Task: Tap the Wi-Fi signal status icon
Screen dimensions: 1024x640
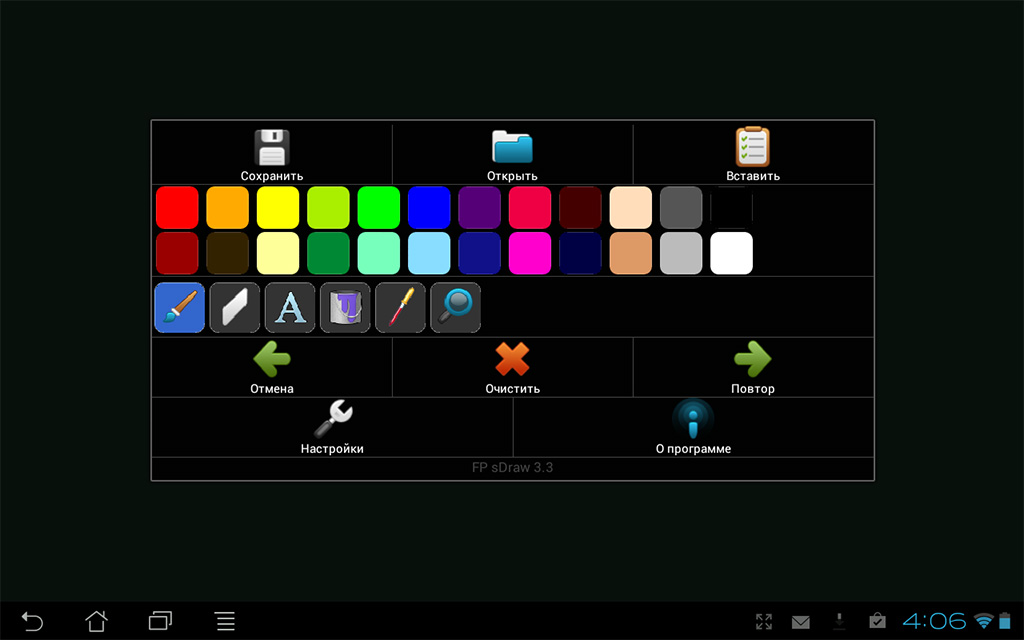Action: tap(984, 621)
